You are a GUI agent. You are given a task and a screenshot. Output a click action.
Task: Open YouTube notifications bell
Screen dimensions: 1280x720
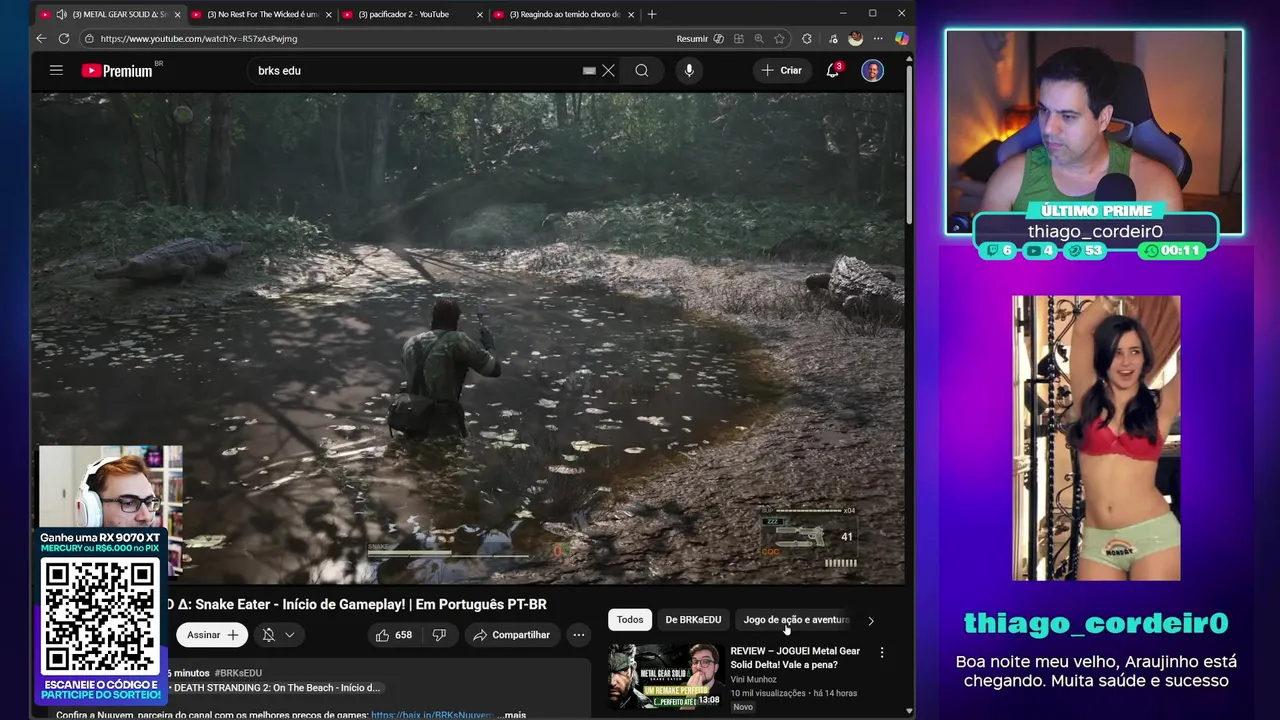tap(832, 70)
